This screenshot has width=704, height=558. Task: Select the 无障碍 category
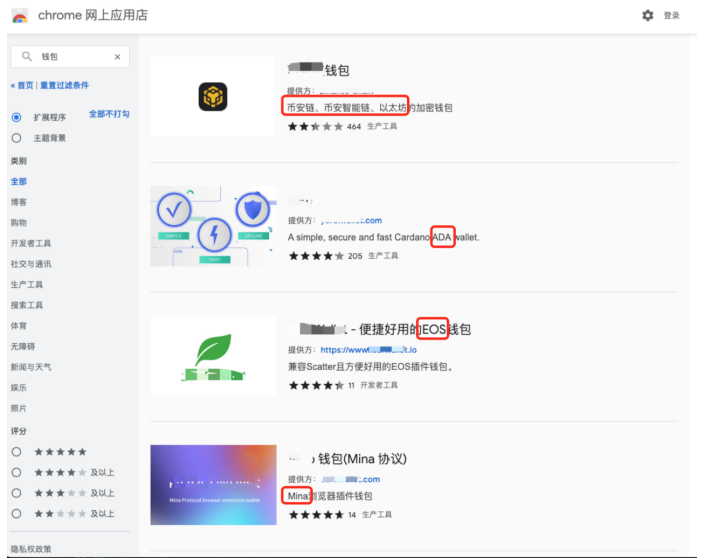tap(23, 347)
